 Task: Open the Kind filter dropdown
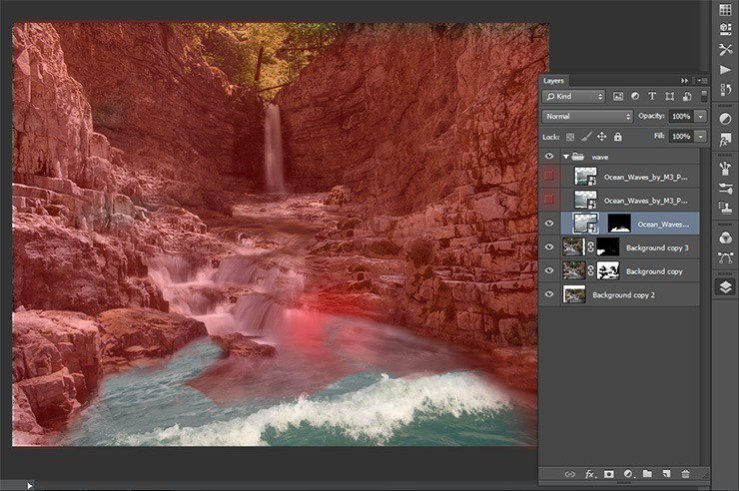[x=573, y=96]
